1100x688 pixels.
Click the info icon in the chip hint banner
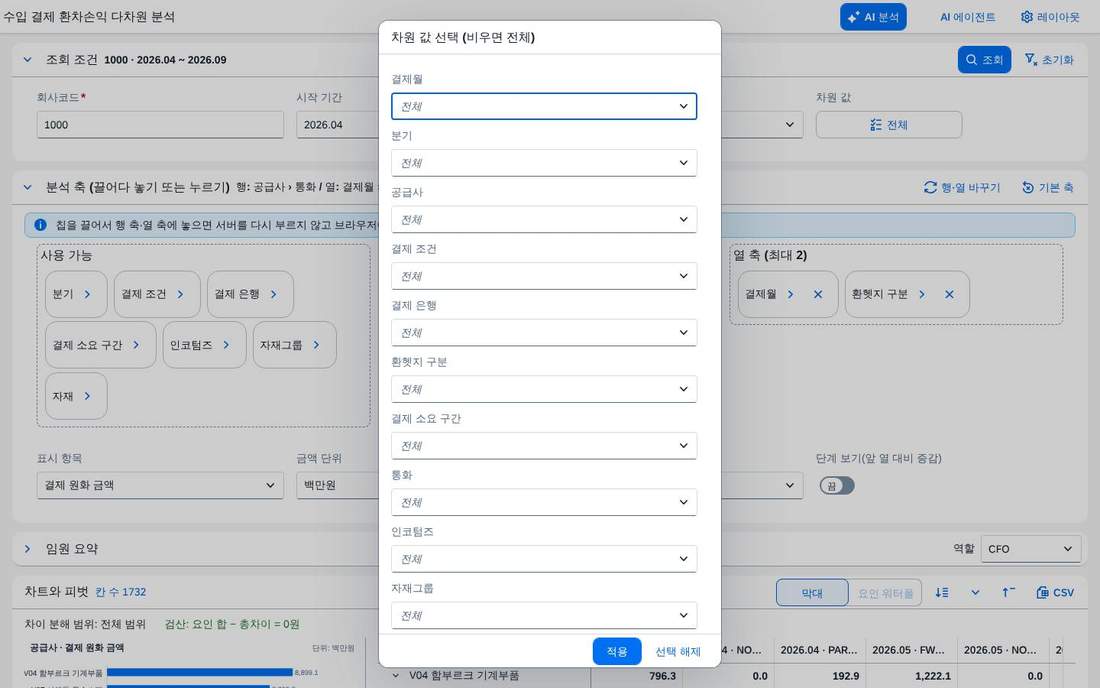click(41, 225)
